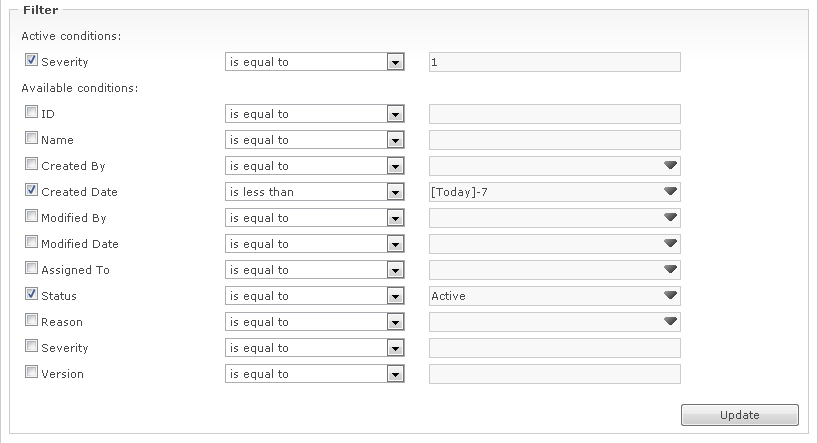Disable the Status condition checkbox

32,296
